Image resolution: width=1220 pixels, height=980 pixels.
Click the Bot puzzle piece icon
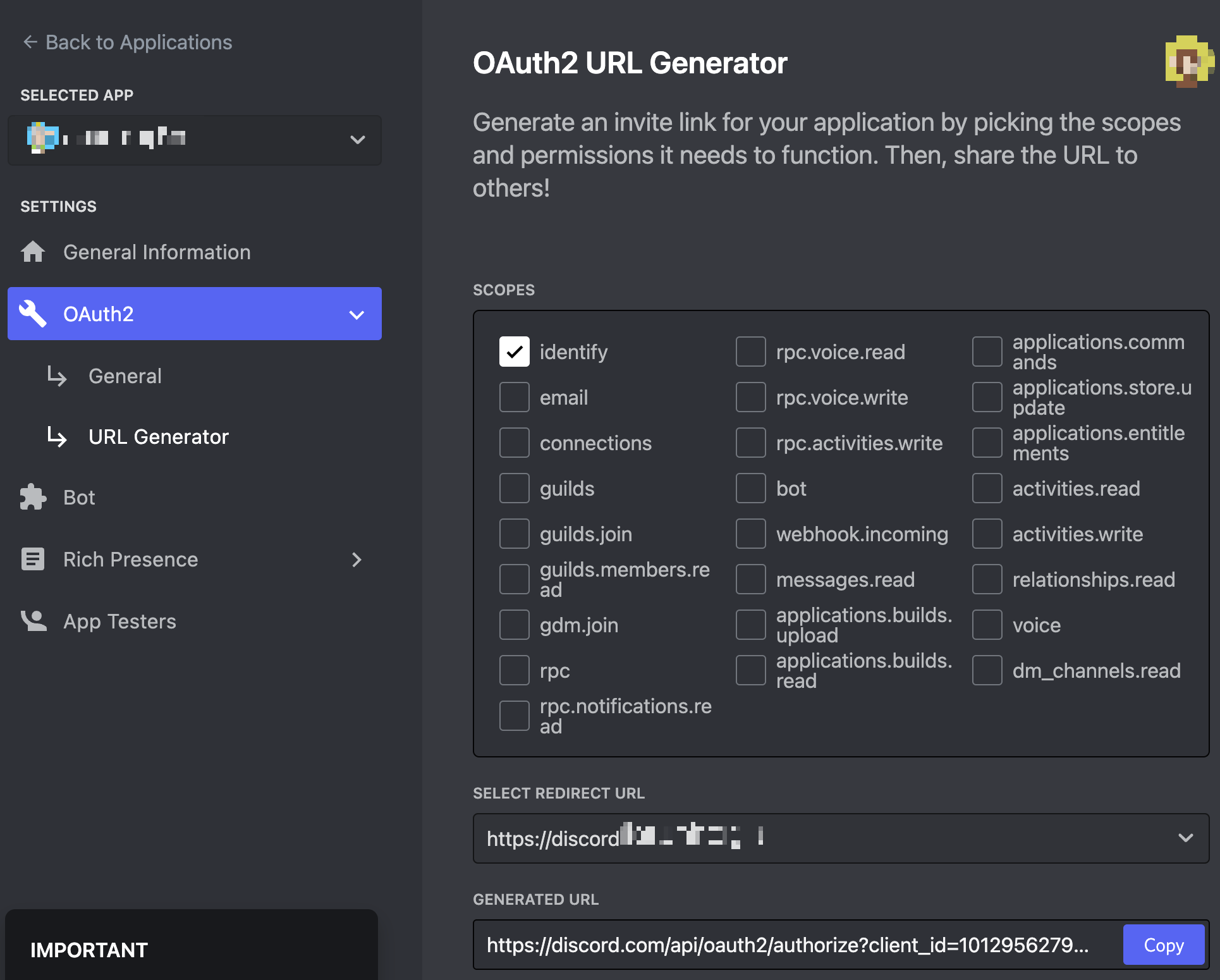33,498
